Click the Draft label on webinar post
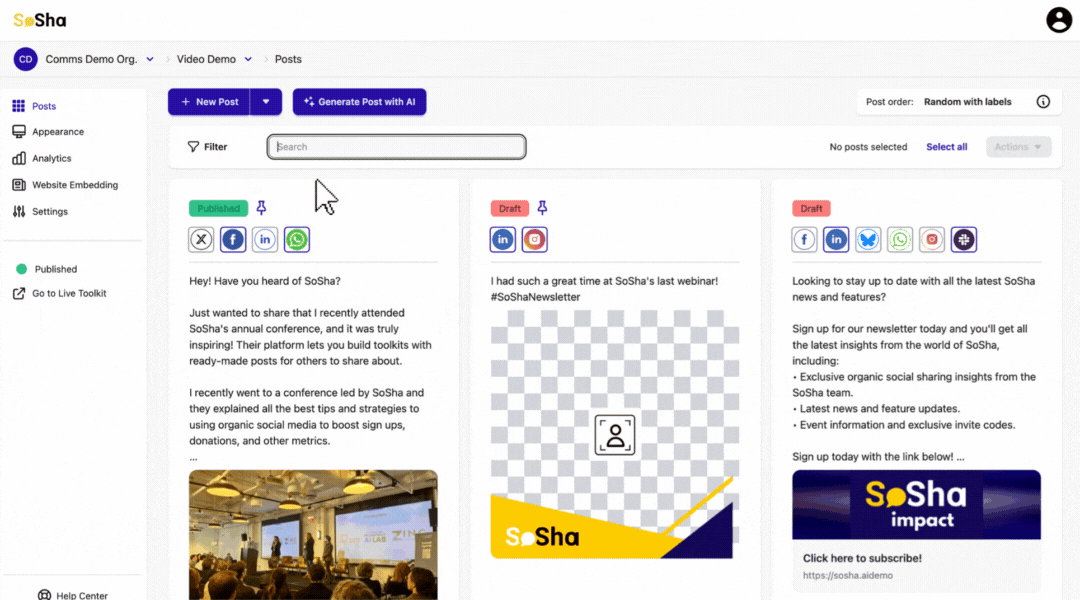This screenshot has width=1080, height=600. (510, 208)
